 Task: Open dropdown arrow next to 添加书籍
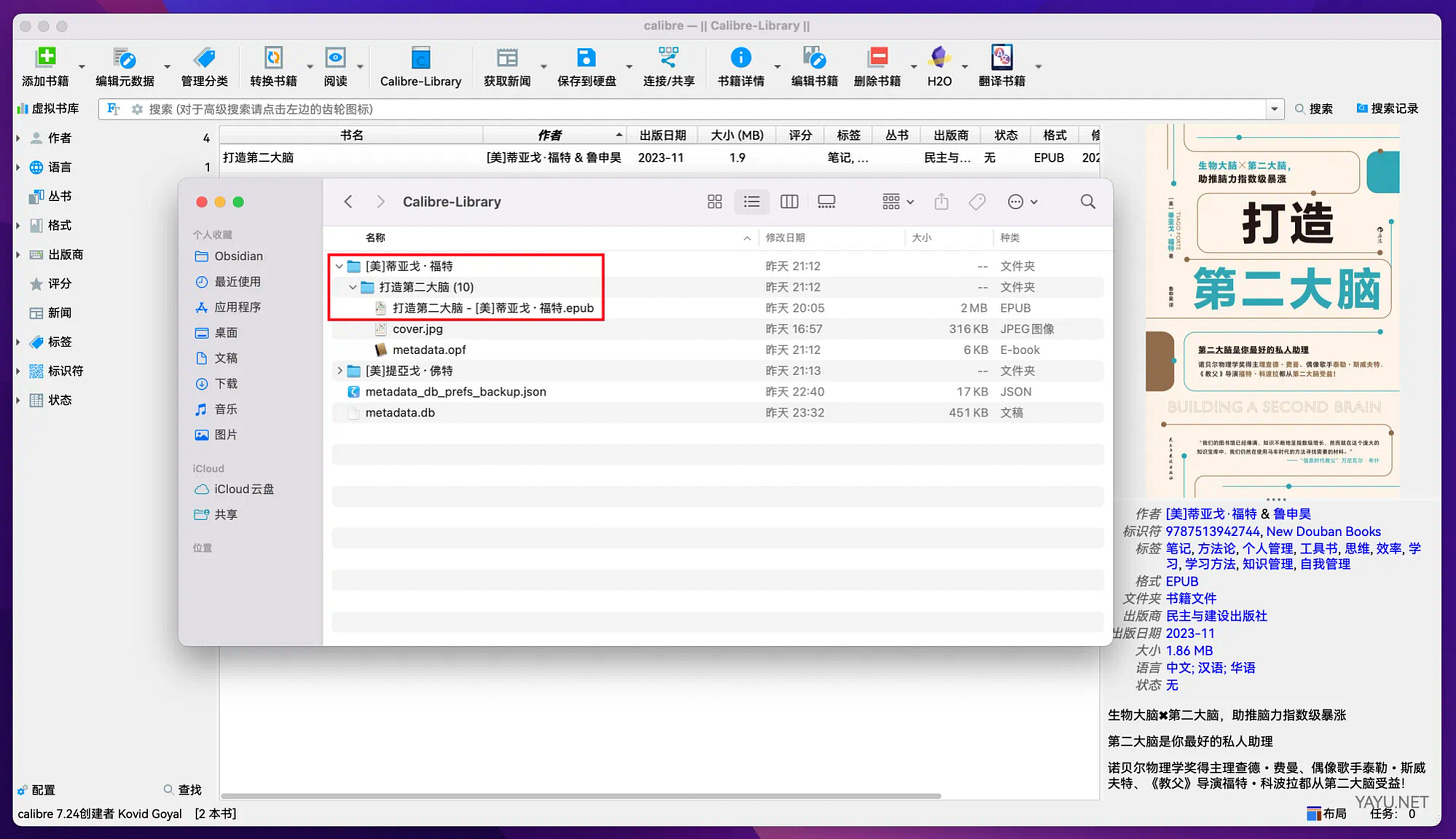82,66
